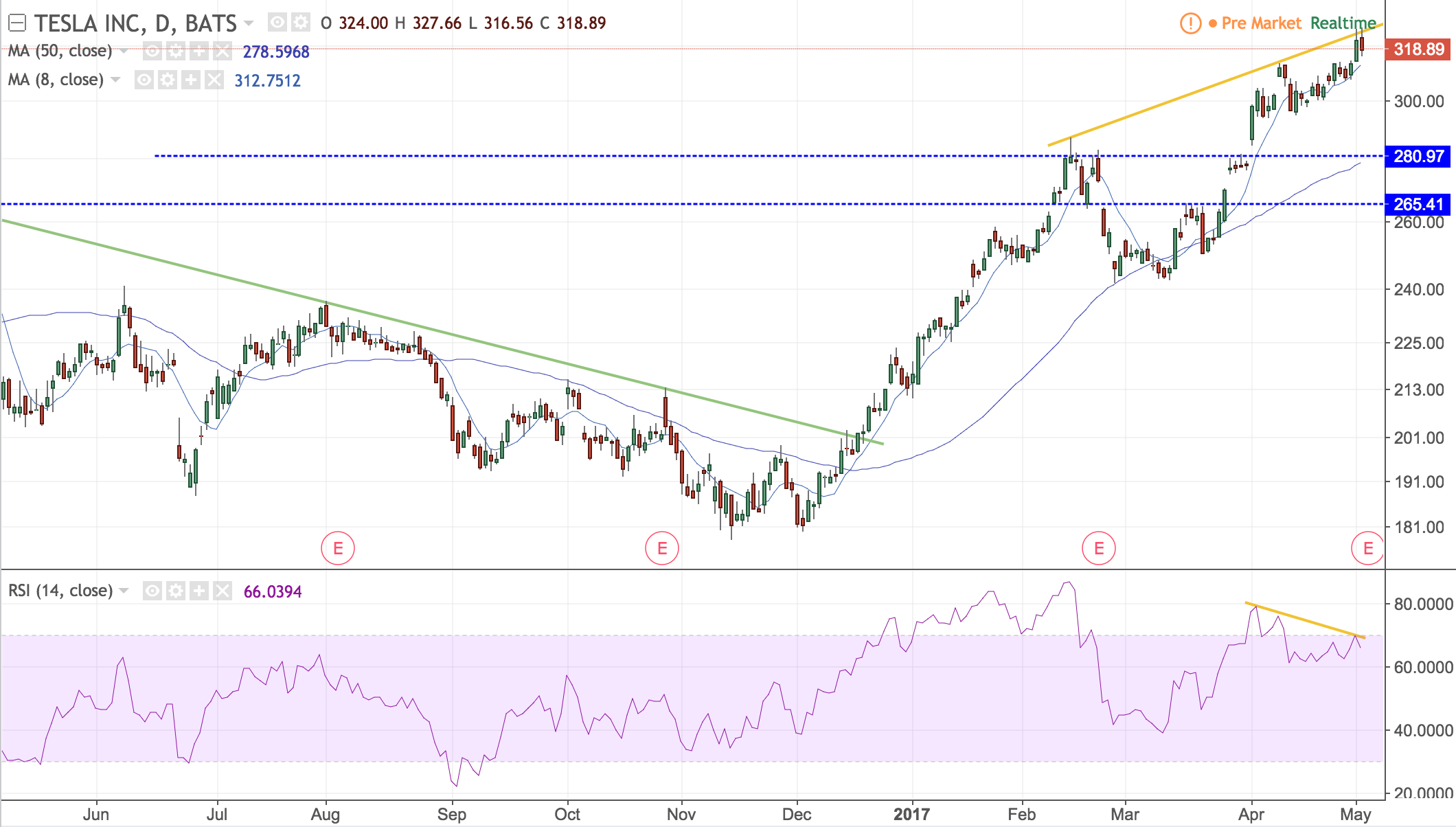Click the orange Pre Market warning icon
The width and height of the screenshot is (1456, 827).
(x=1190, y=23)
